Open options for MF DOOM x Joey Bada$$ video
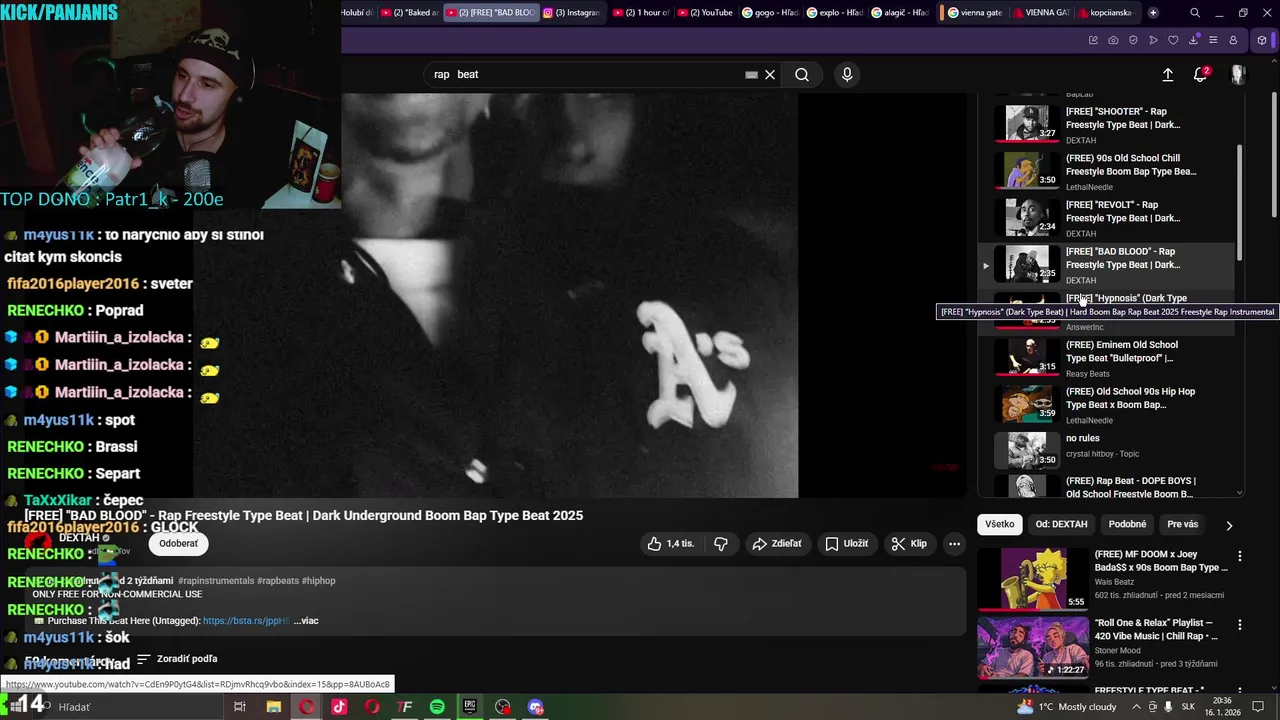 1240,556
